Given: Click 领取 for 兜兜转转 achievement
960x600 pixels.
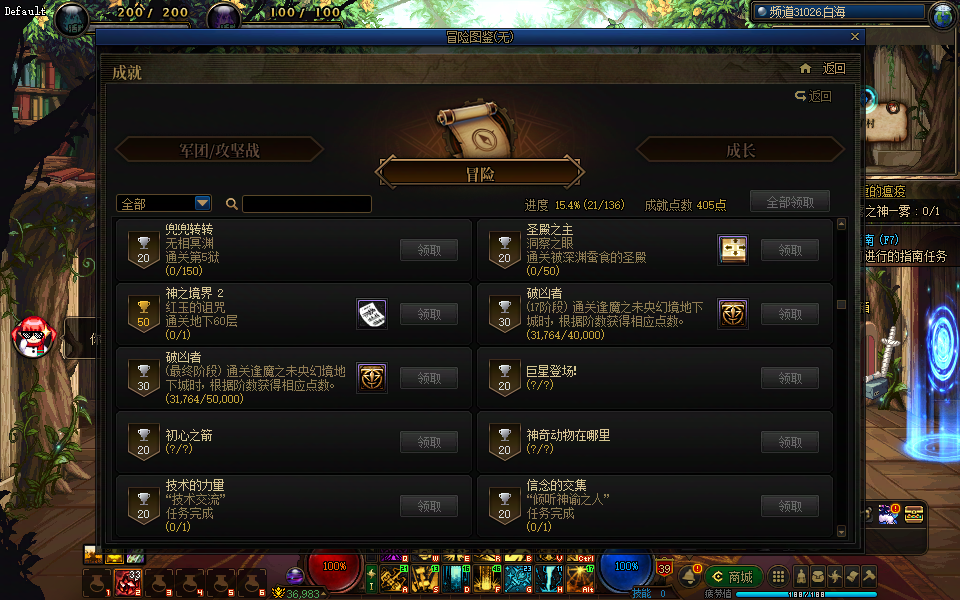Looking at the screenshot, I should pos(429,250).
